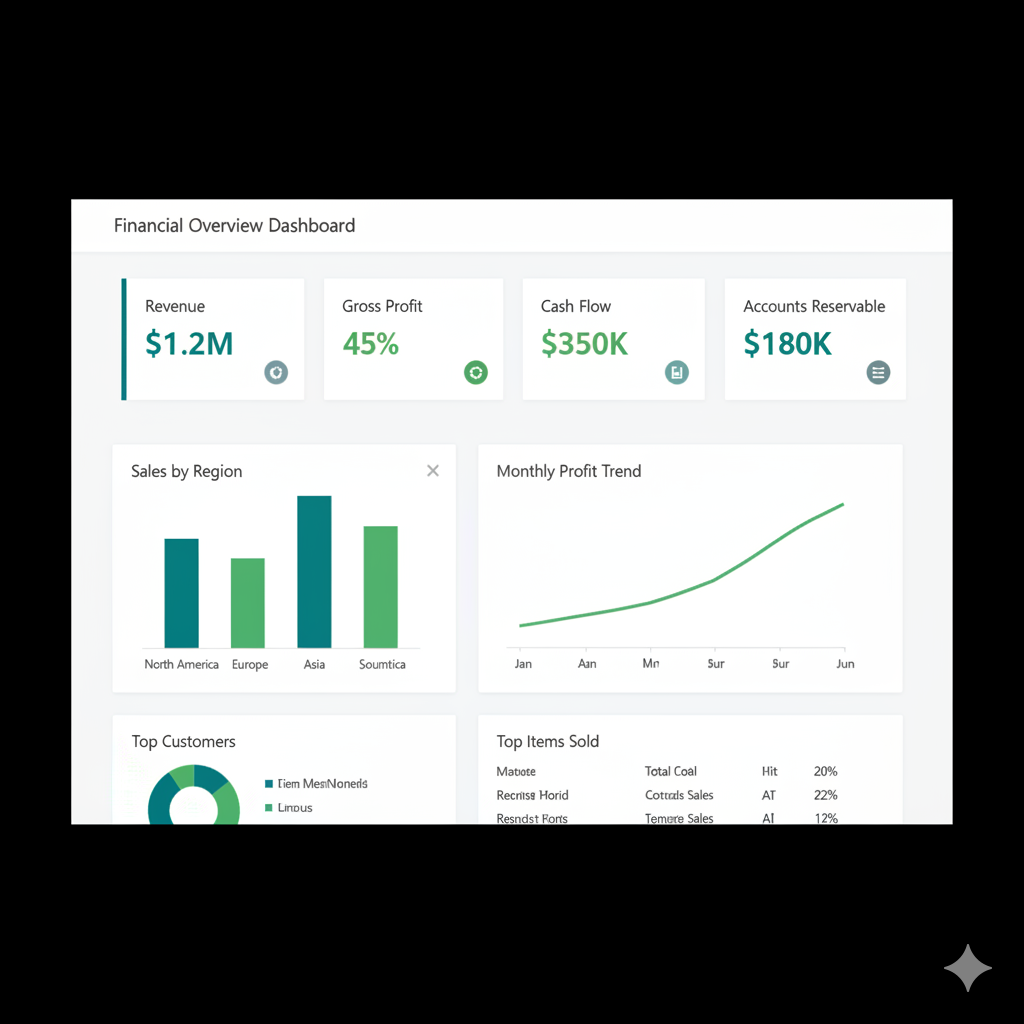Click the circular badge icon on Revenue card
Viewport: 1024px width, 1024px height.
click(x=276, y=372)
